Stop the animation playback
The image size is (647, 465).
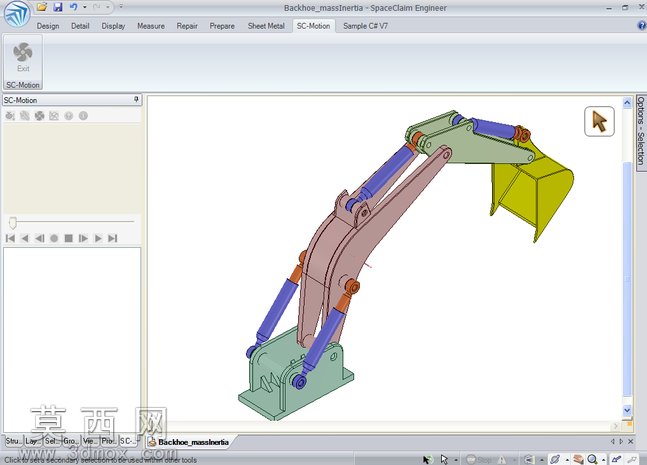[x=68, y=238]
